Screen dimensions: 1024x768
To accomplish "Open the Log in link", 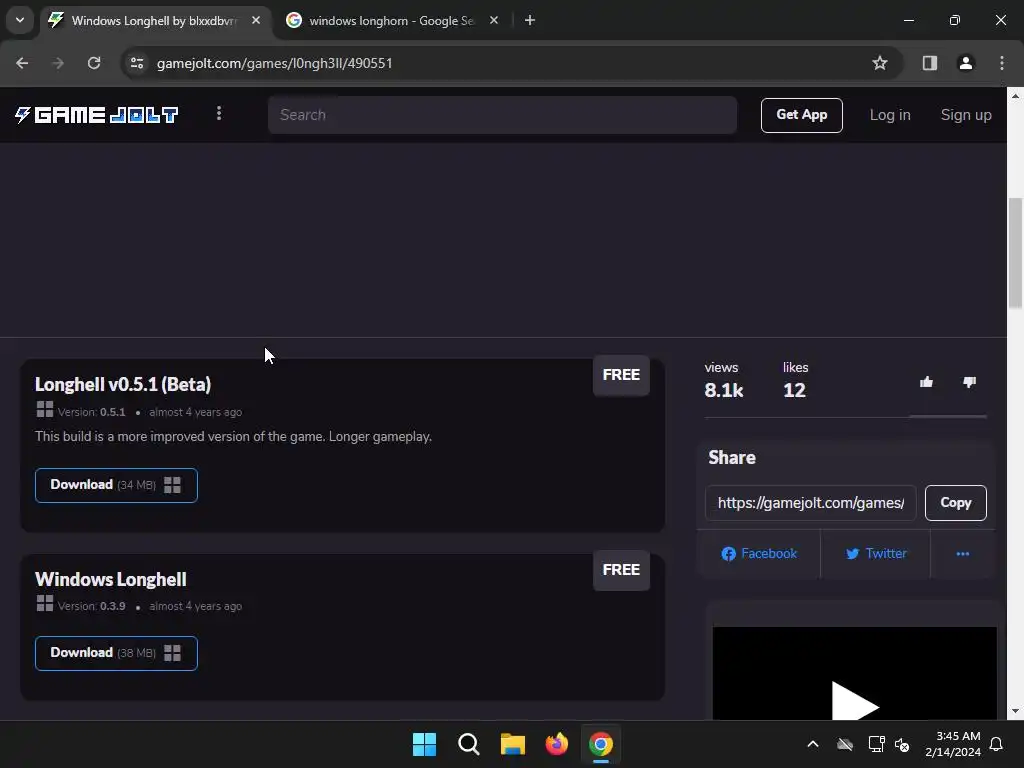I will tap(889, 115).
